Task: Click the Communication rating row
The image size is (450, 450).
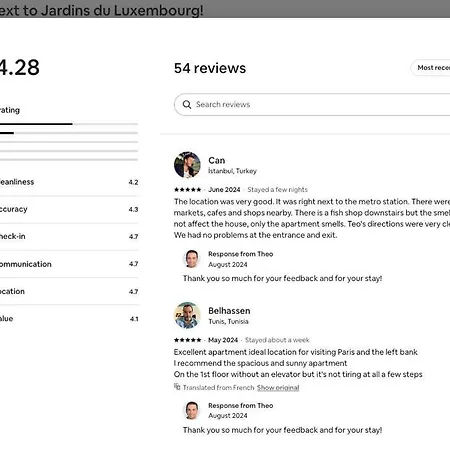Action: pos(69,264)
